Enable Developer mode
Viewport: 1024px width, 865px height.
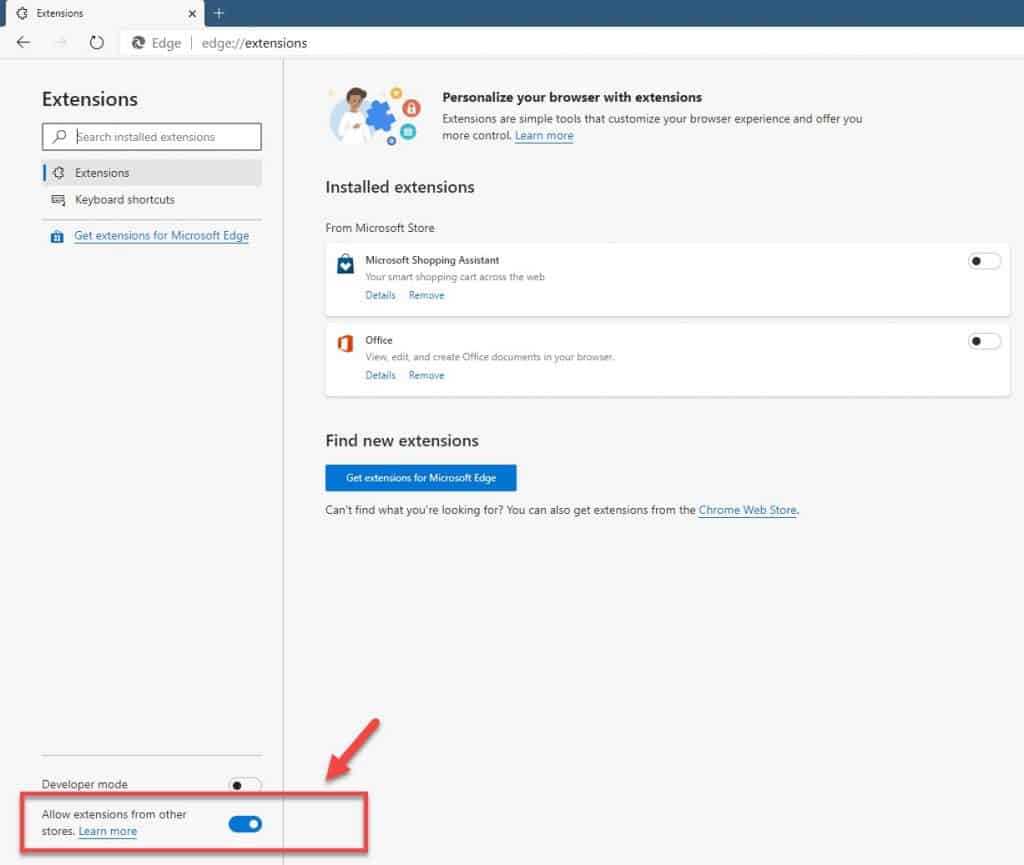tap(243, 784)
